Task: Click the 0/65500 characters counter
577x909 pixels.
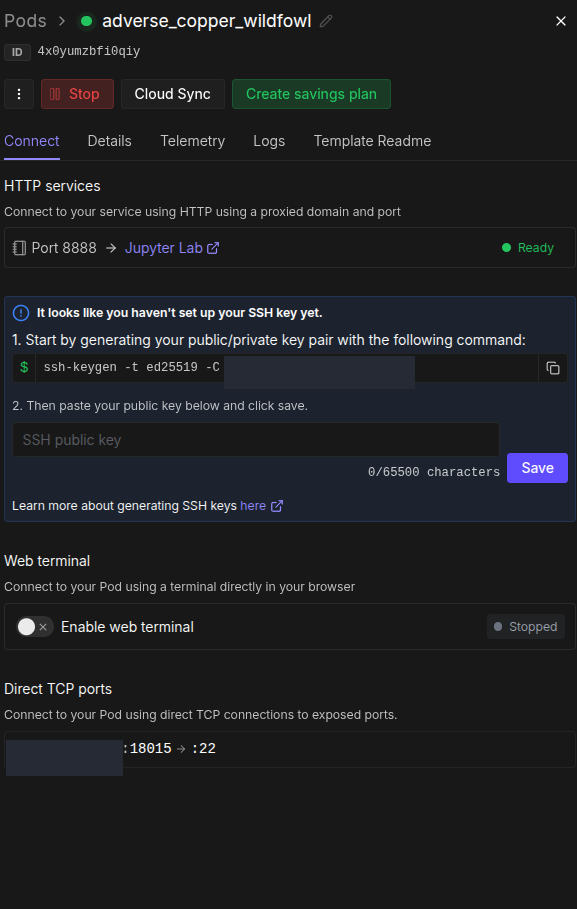Action: 434,472
